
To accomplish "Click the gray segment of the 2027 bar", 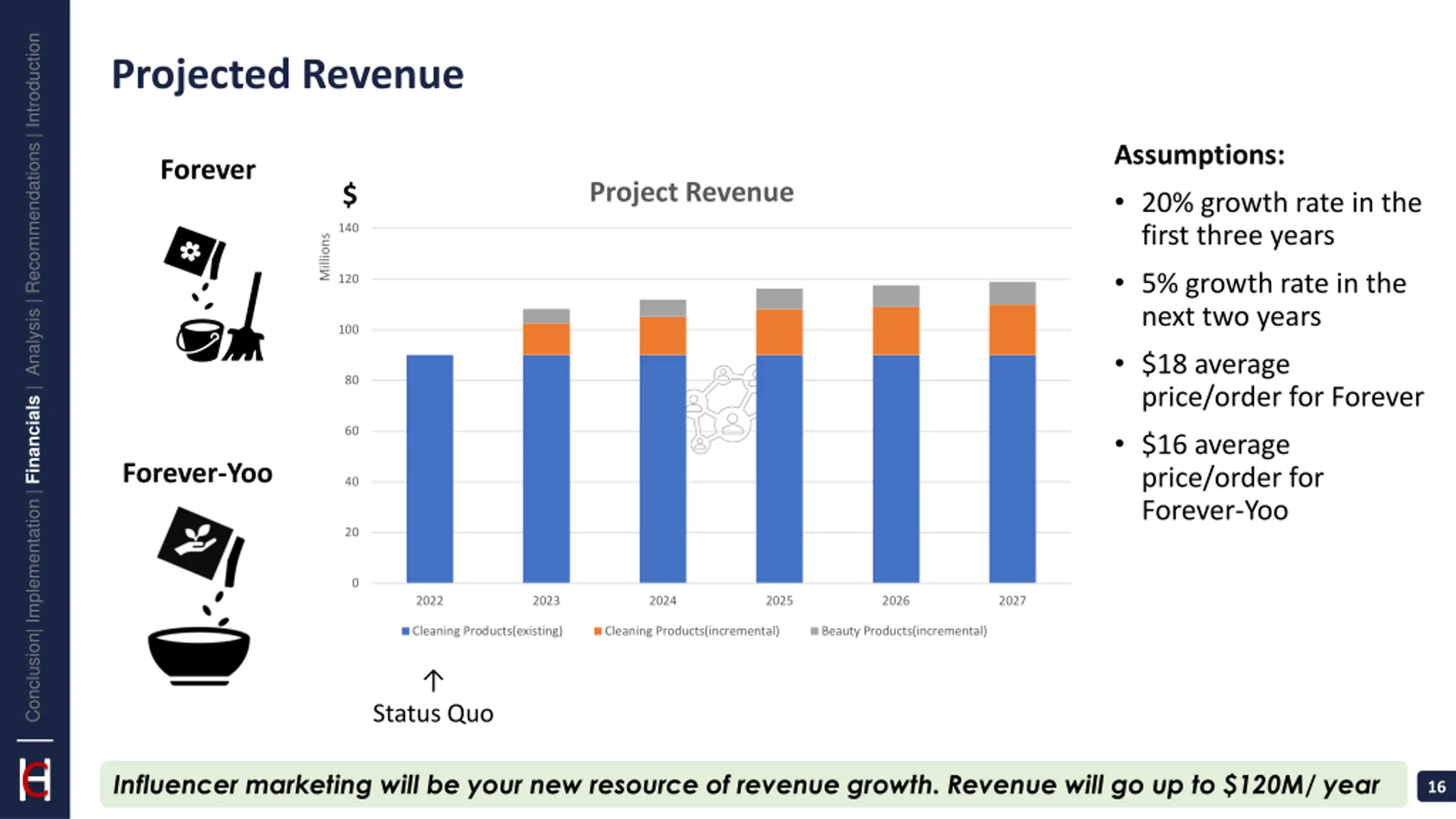I will click(1012, 293).
